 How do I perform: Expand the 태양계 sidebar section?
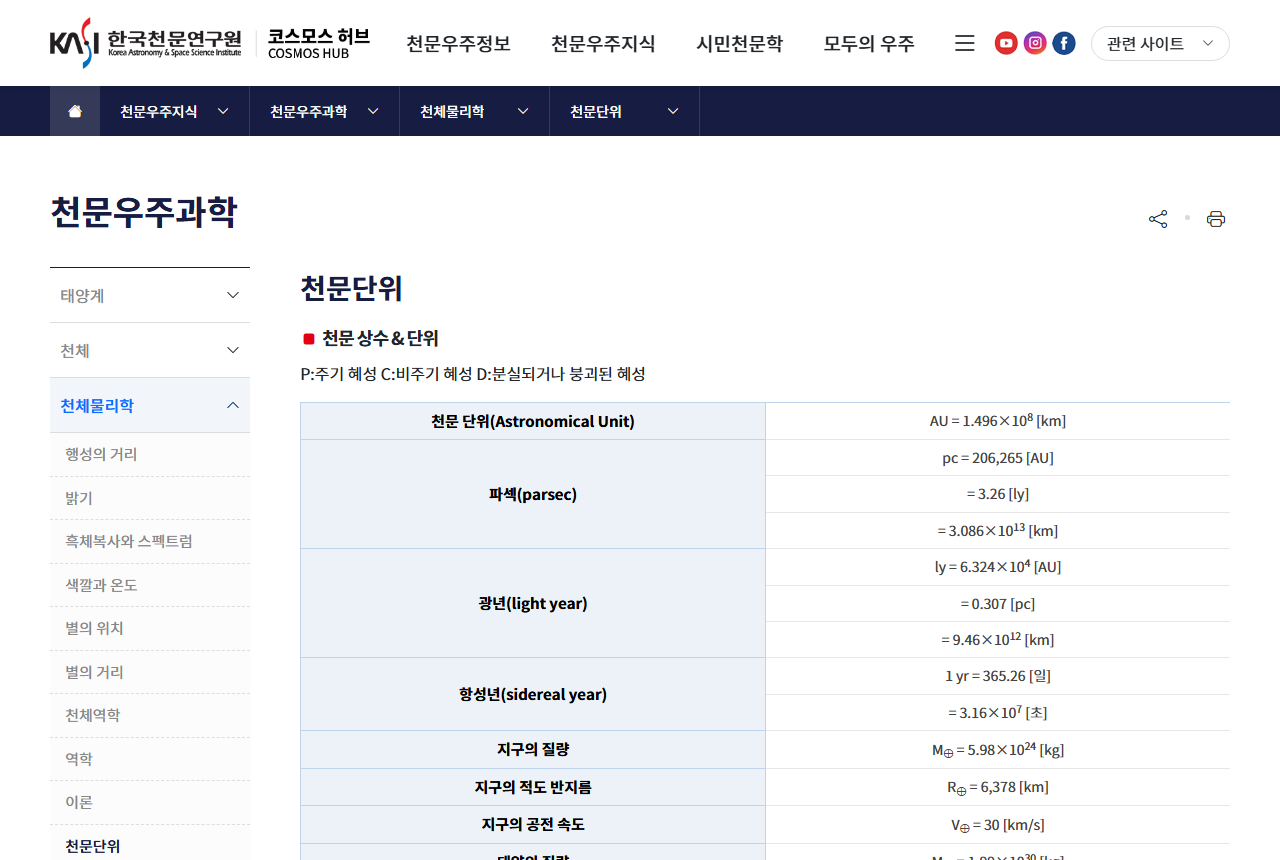click(150, 295)
